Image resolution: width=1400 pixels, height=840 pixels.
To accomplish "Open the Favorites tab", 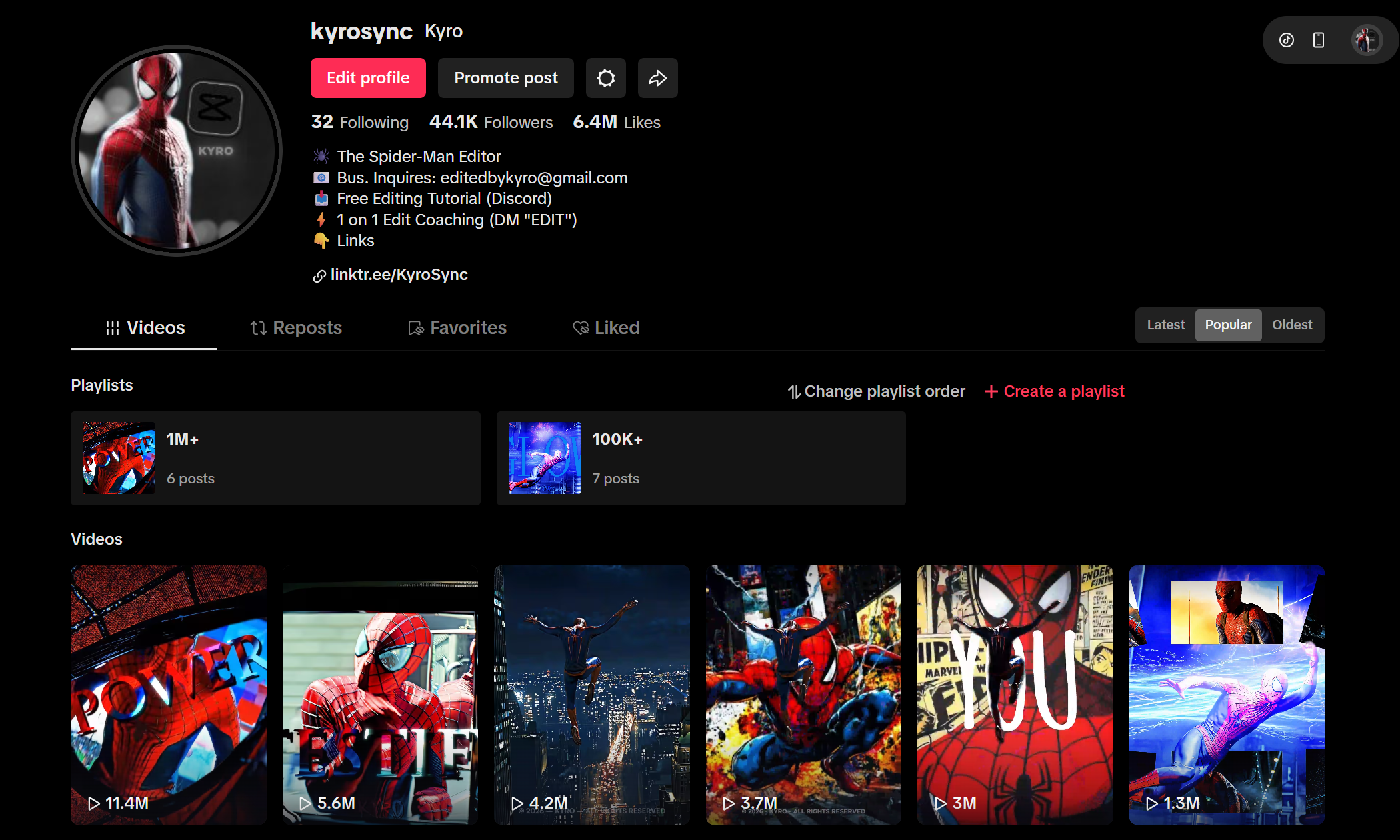I will tap(457, 327).
